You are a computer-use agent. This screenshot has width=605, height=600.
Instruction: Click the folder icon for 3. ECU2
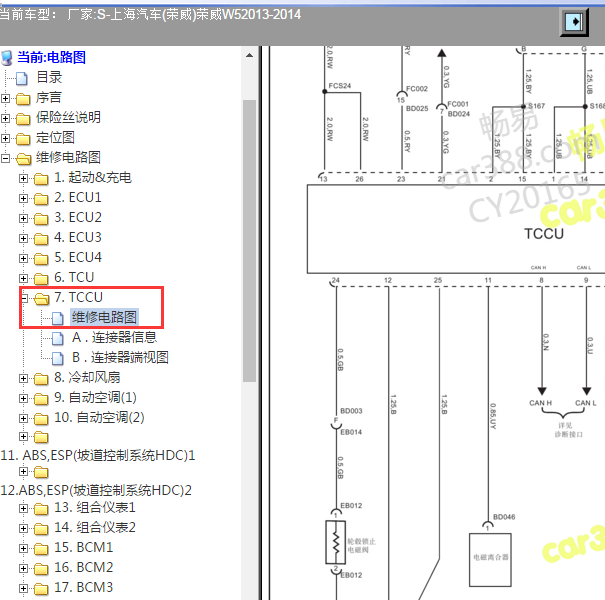pos(41,219)
